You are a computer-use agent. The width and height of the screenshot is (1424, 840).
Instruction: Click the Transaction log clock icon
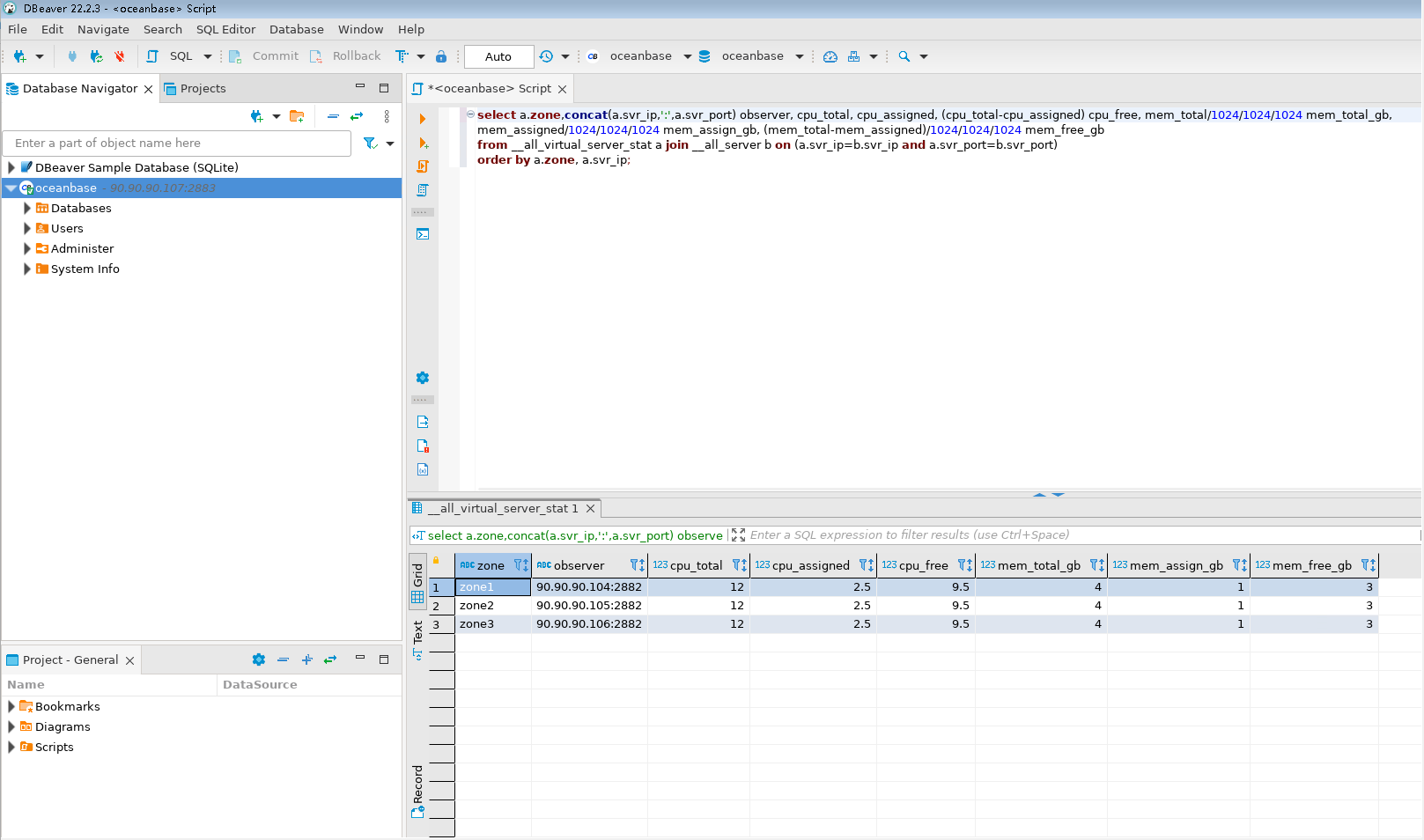pos(546,56)
